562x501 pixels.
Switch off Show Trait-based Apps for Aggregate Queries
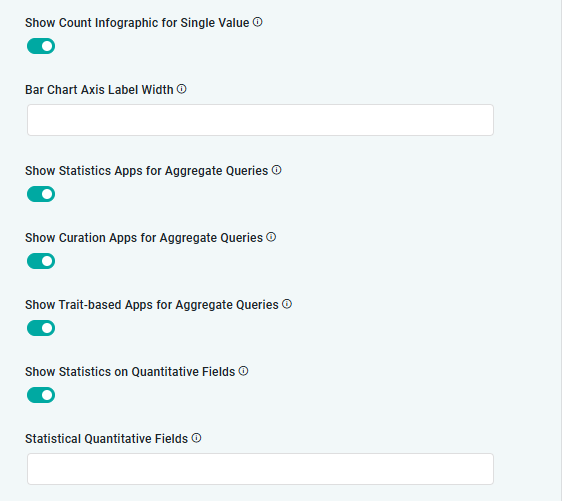[x=41, y=328]
